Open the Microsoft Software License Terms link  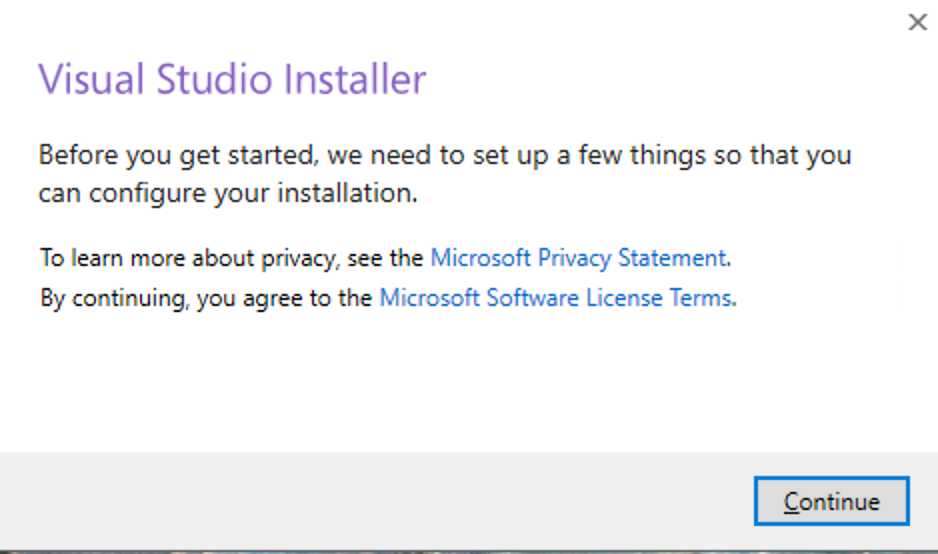(x=555, y=297)
